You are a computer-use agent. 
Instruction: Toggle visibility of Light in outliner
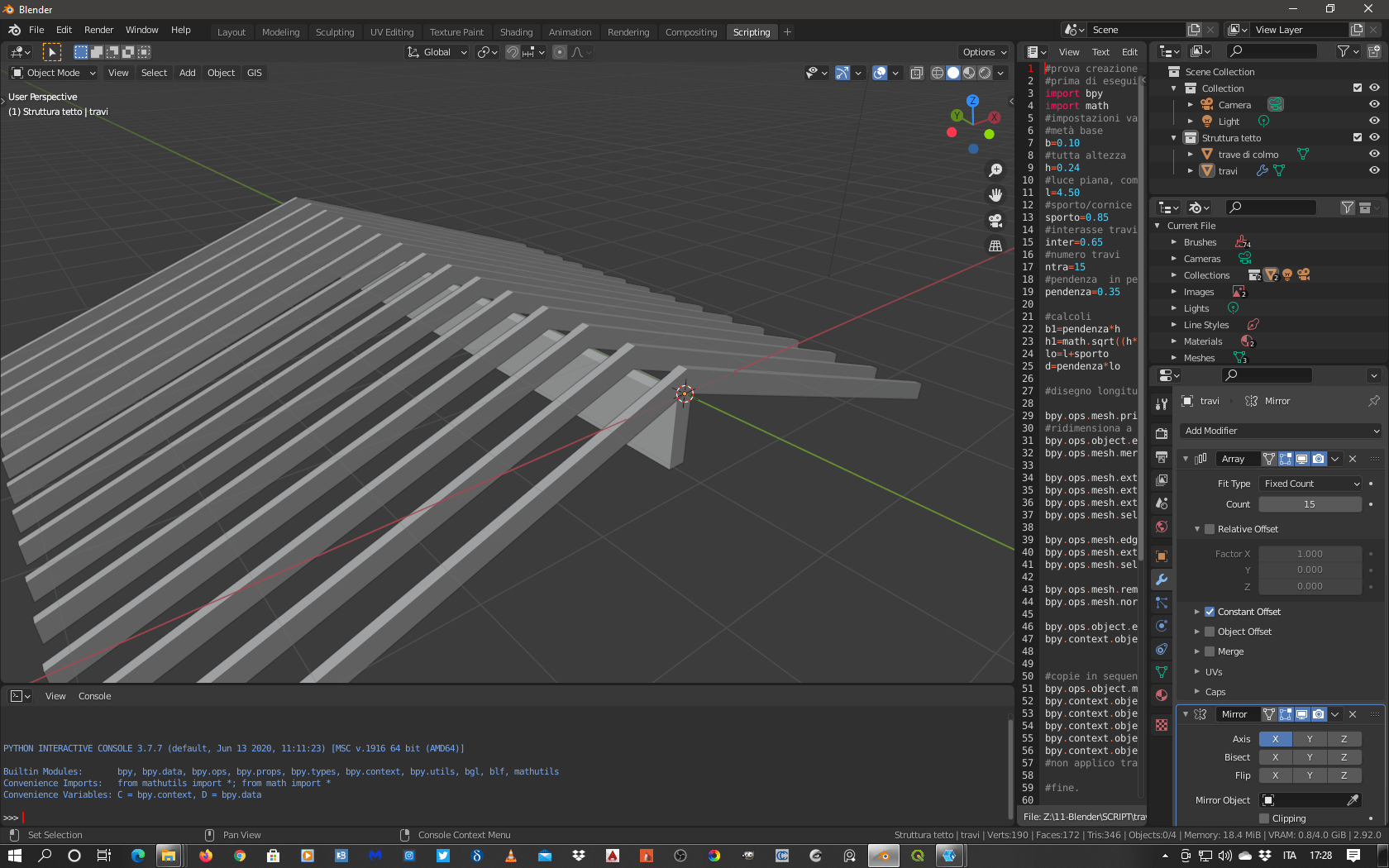pos(1374,121)
